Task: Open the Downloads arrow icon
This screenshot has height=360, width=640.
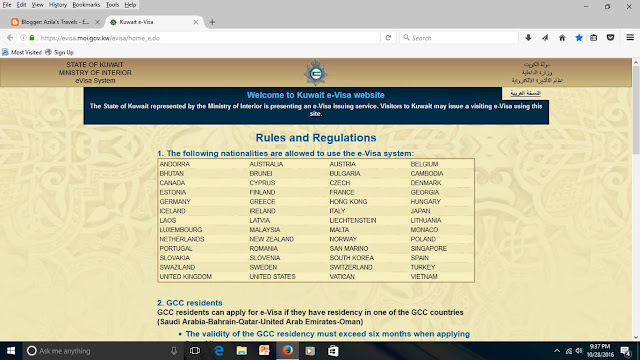Action: tap(528, 38)
